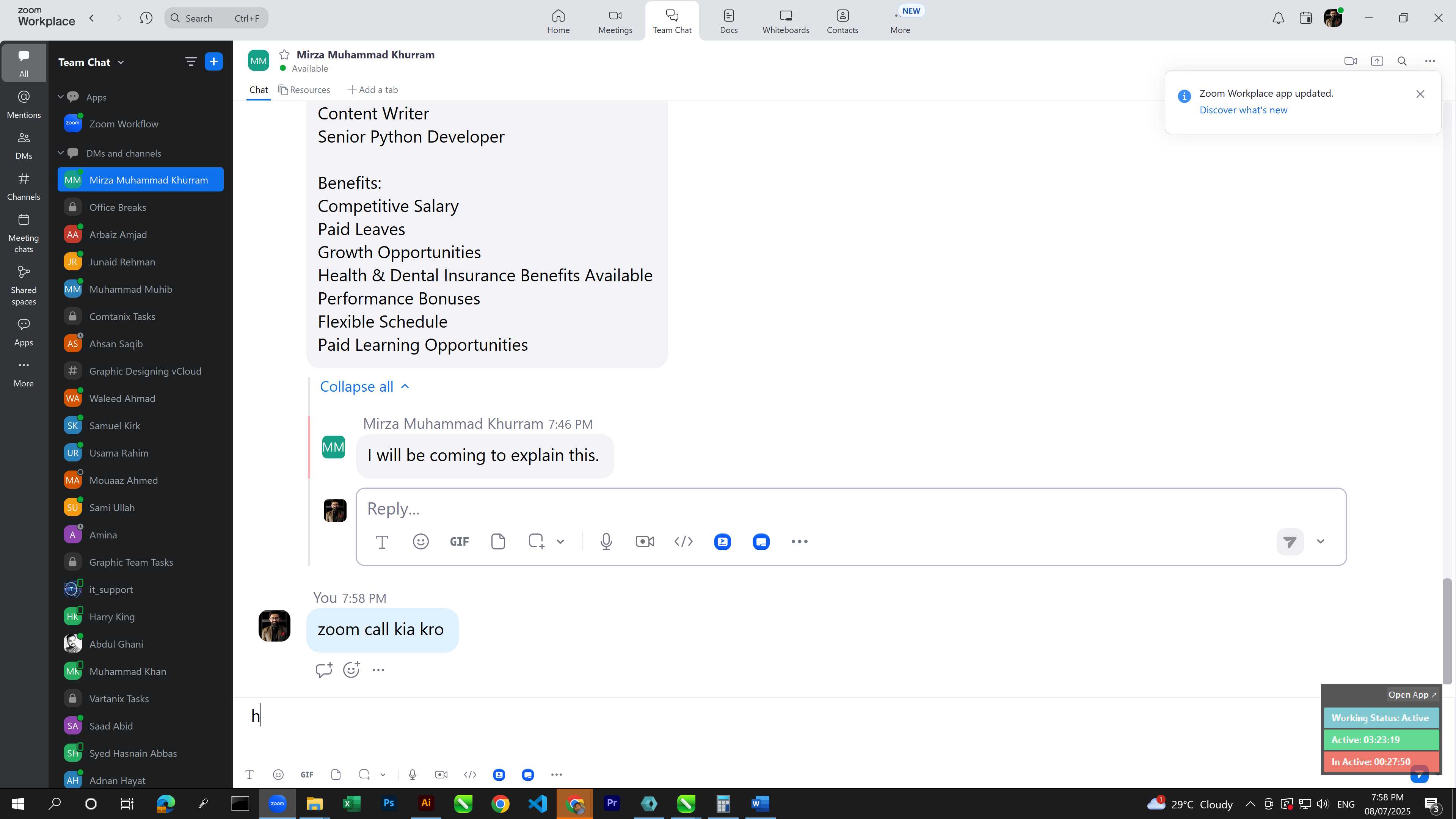This screenshot has width=1456, height=819.
Task: Open Chrome from Windows taskbar
Action: [x=500, y=804]
